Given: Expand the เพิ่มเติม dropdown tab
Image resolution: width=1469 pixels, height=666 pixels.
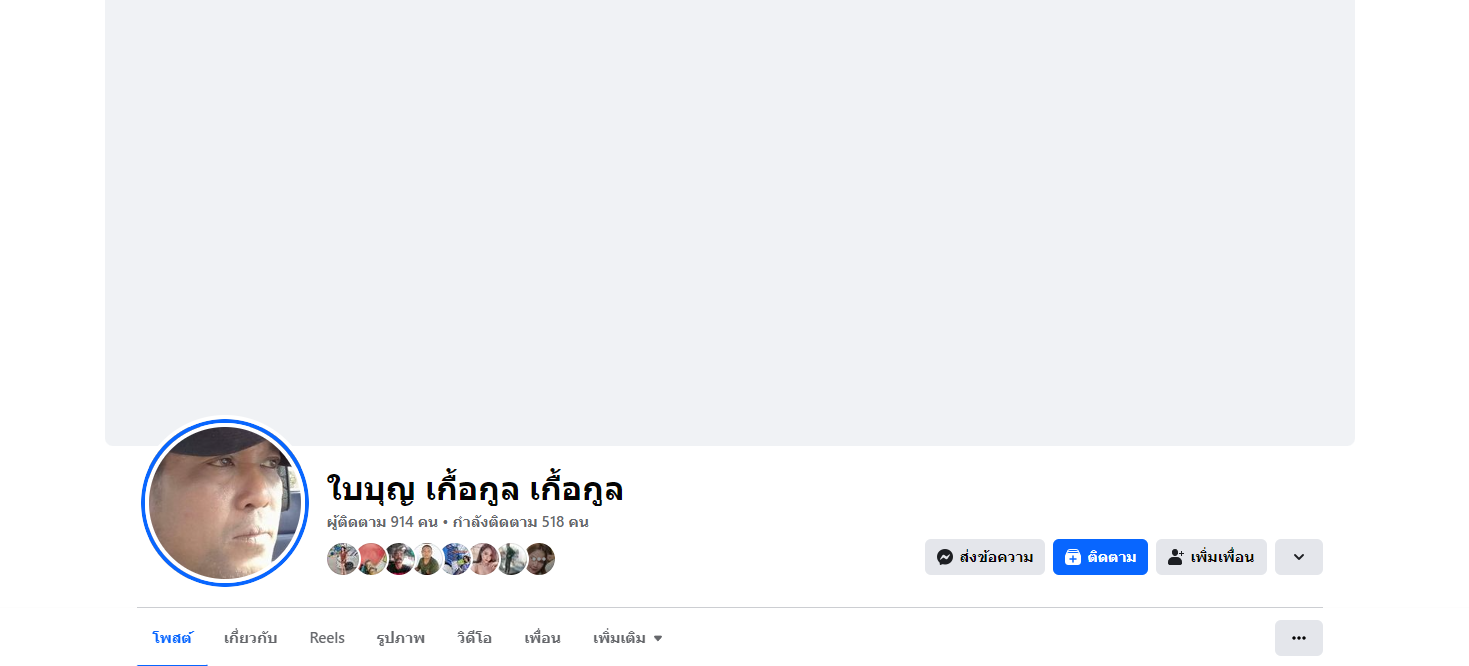Looking at the screenshot, I should [x=628, y=638].
